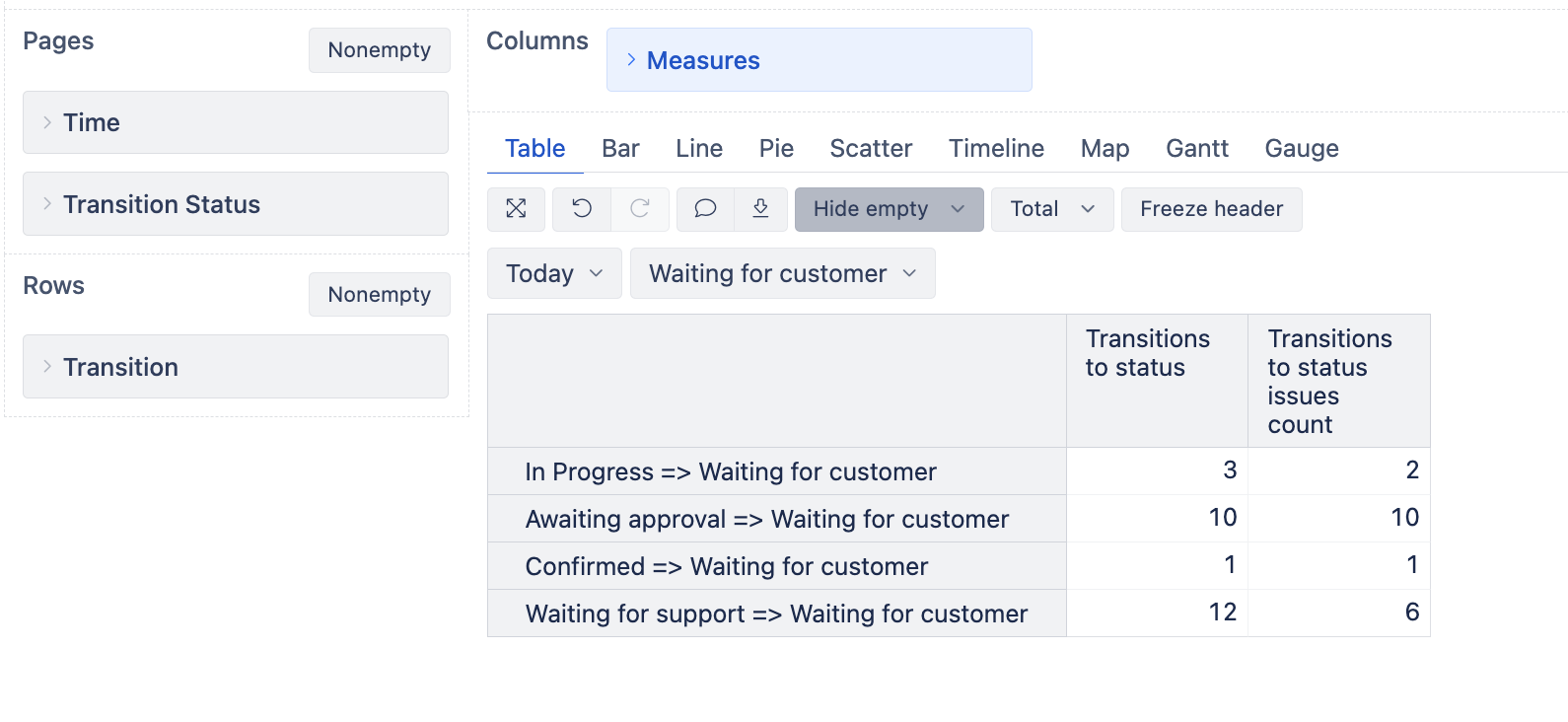Viewport: 1568px width, 722px height.
Task: Toggle Nonempty for Pages
Action: pos(379,50)
